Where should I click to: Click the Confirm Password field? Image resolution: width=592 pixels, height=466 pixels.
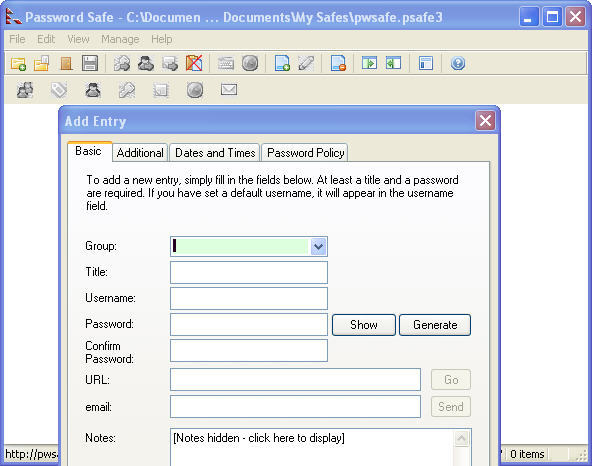(x=249, y=350)
